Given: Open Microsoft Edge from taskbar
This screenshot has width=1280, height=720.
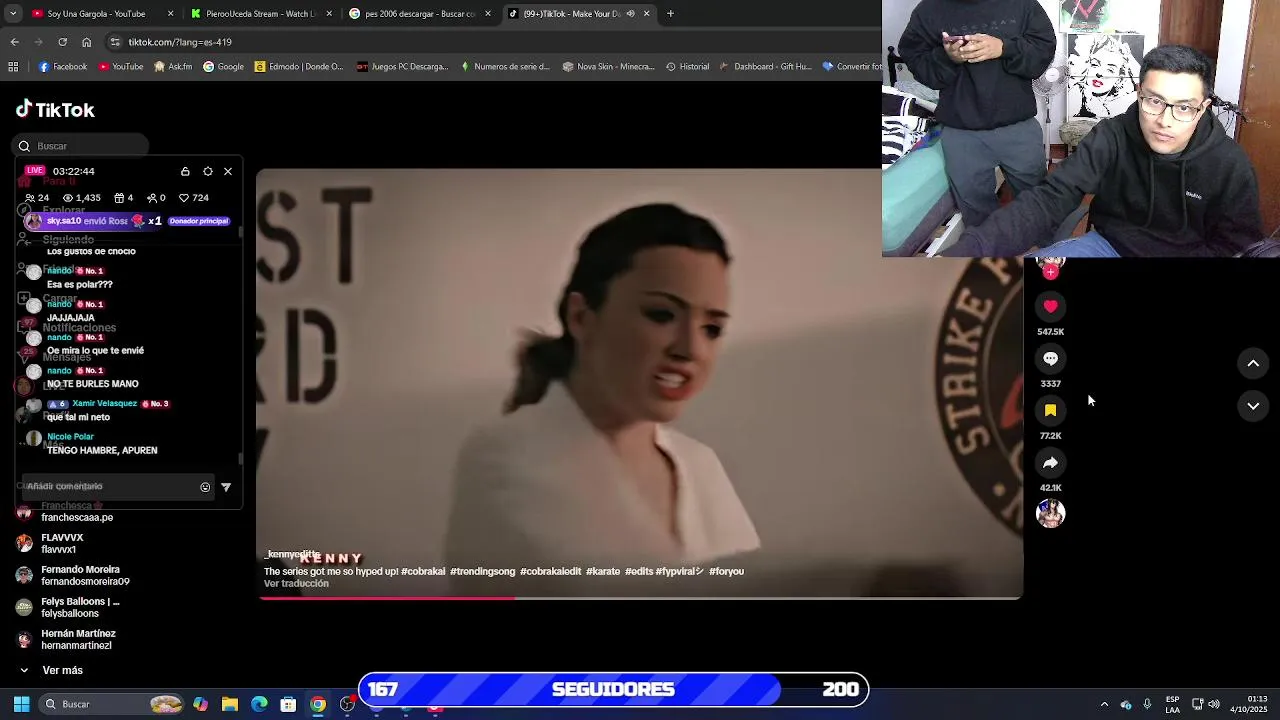Looking at the screenshot, I should (x=259, y=704).
